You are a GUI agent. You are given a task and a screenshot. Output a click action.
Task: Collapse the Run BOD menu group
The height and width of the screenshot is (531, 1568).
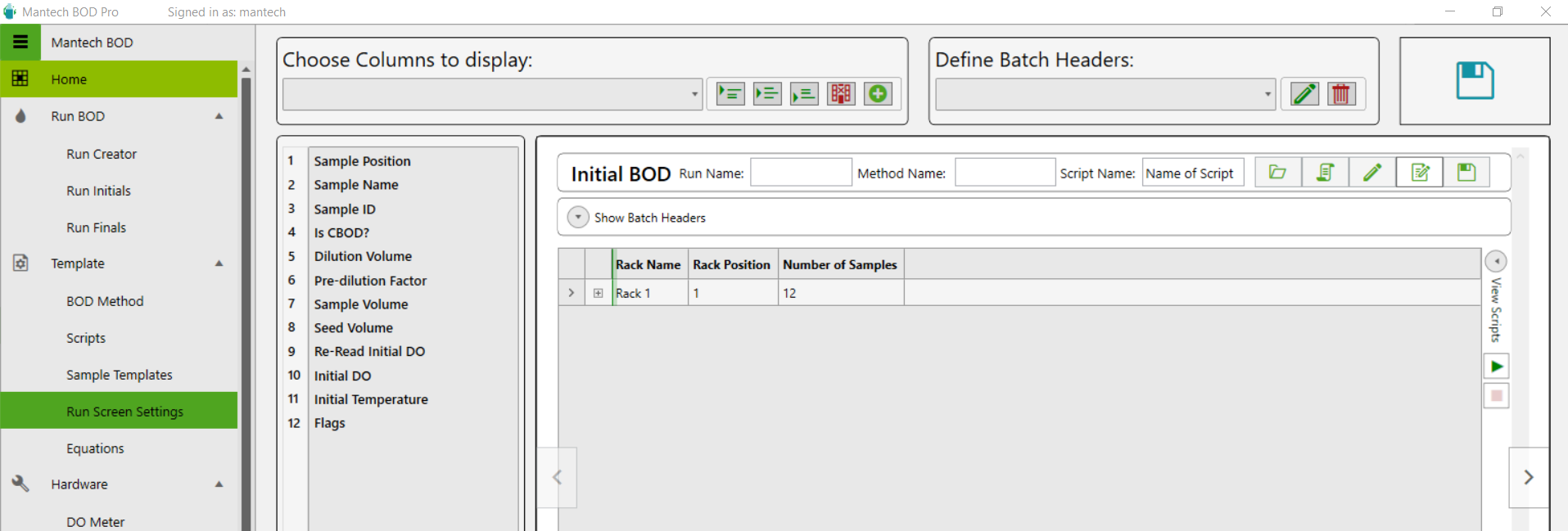(x=219, y=116)
